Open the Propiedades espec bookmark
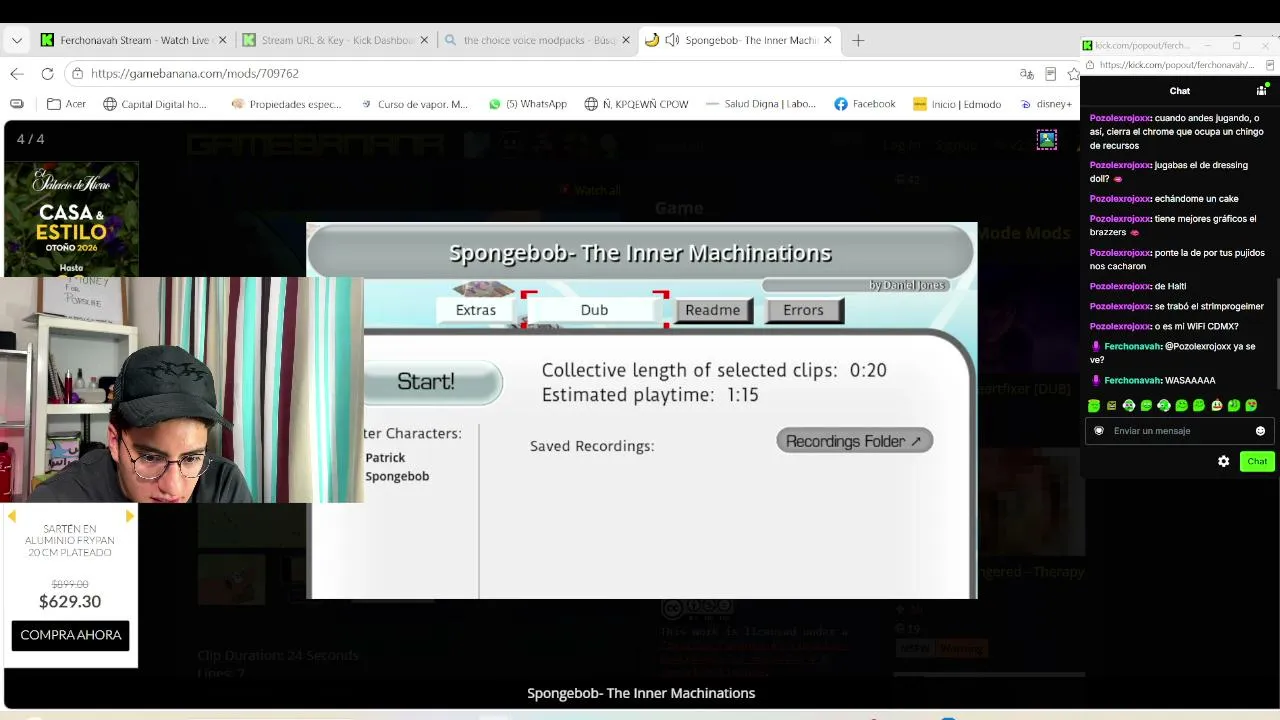Screen dimensions: 1280x720 click(286, 104)
